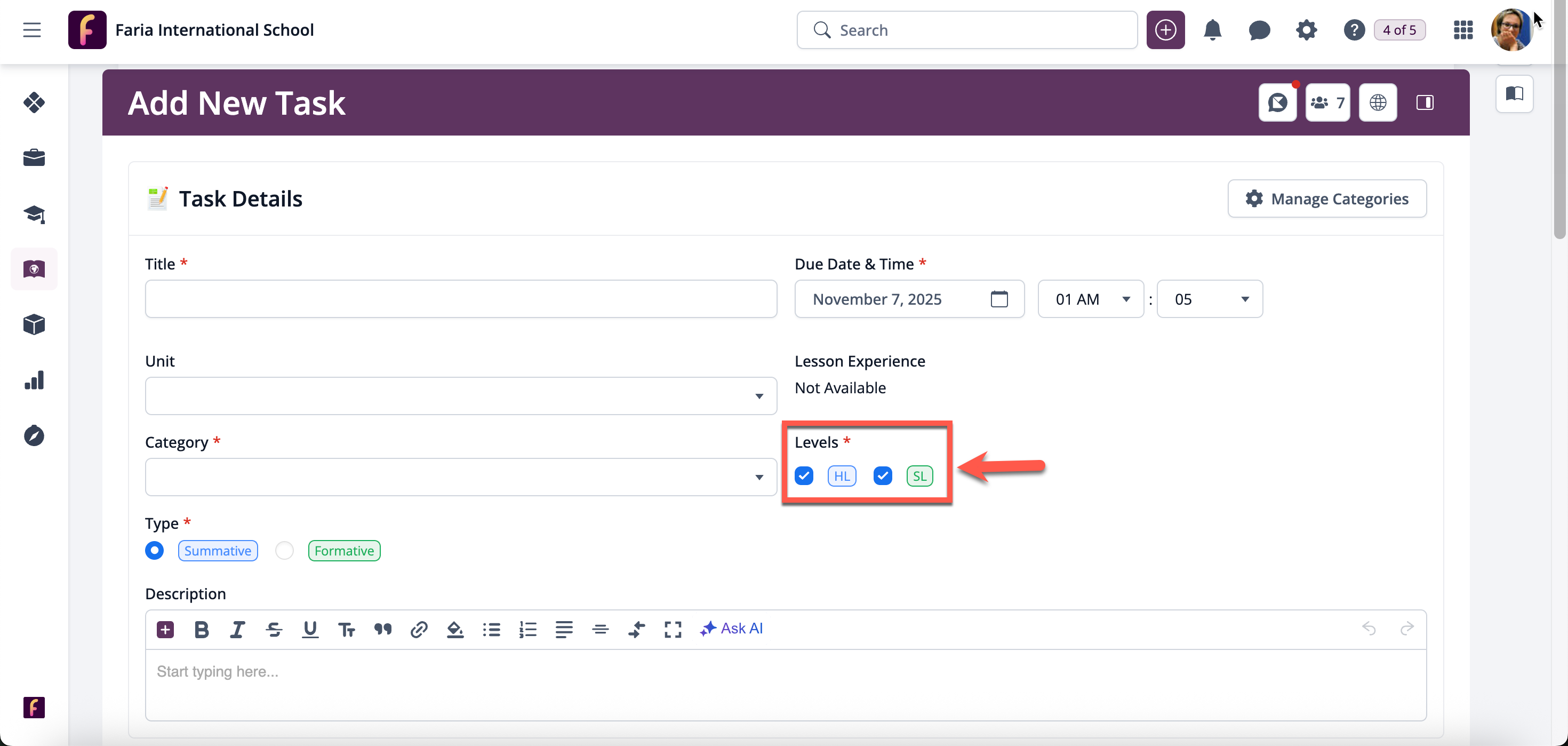Click the Summative type label
Image resolution: width=1568 pixels, height=746 pixels.
coord(218,551)
